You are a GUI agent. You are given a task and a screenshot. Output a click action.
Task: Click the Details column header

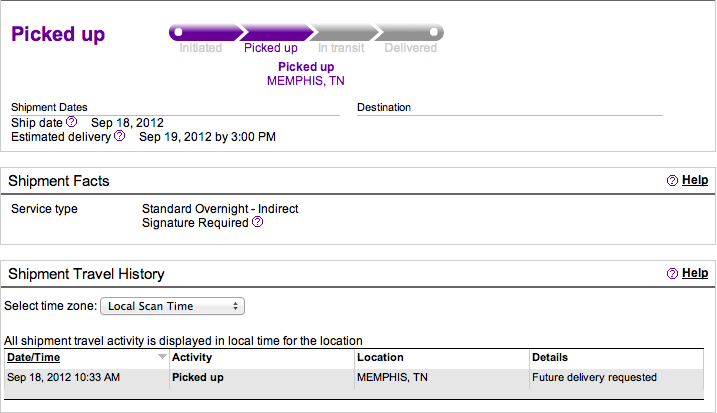[x=550, y=357]
